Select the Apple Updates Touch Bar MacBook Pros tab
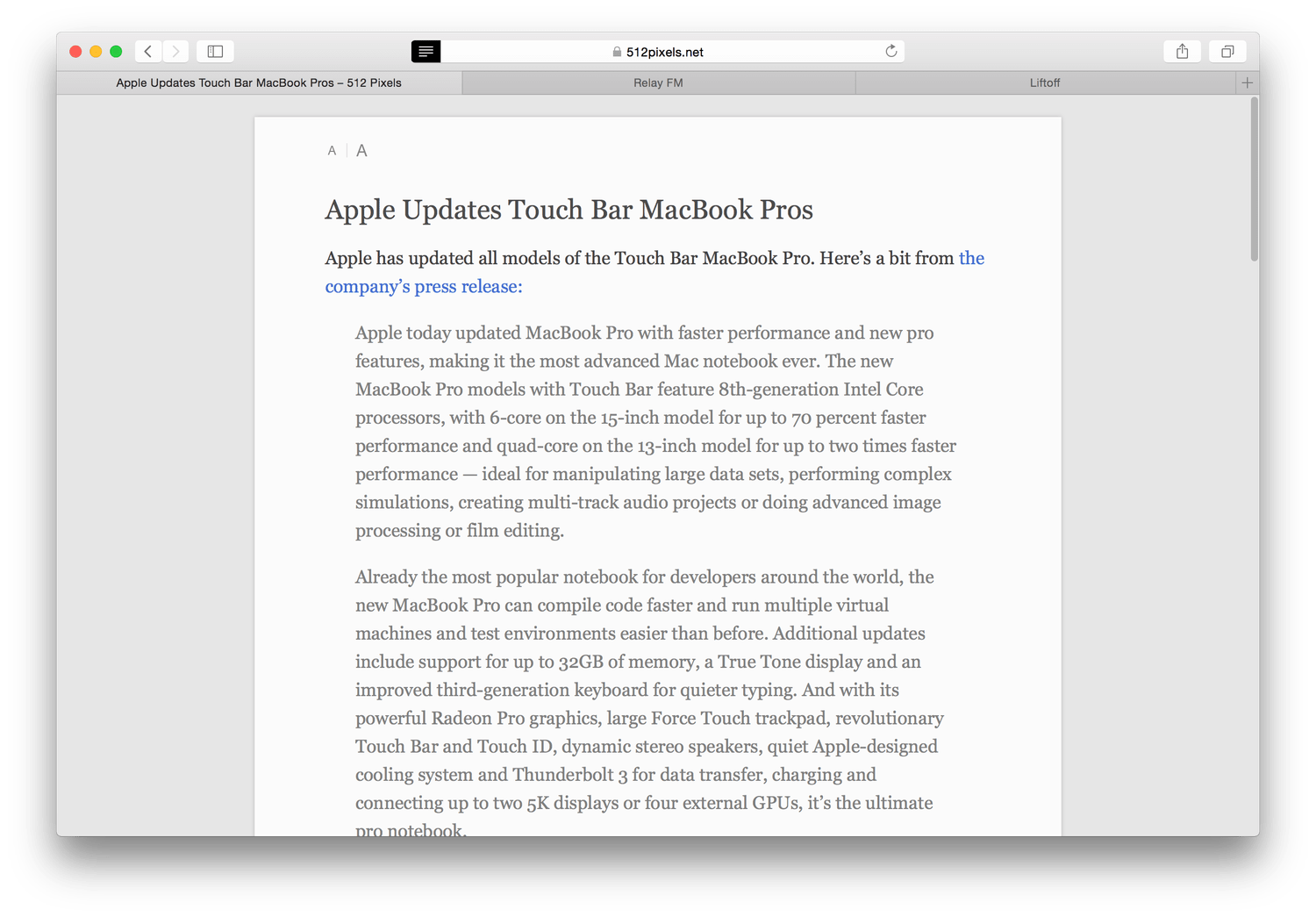 259,82
